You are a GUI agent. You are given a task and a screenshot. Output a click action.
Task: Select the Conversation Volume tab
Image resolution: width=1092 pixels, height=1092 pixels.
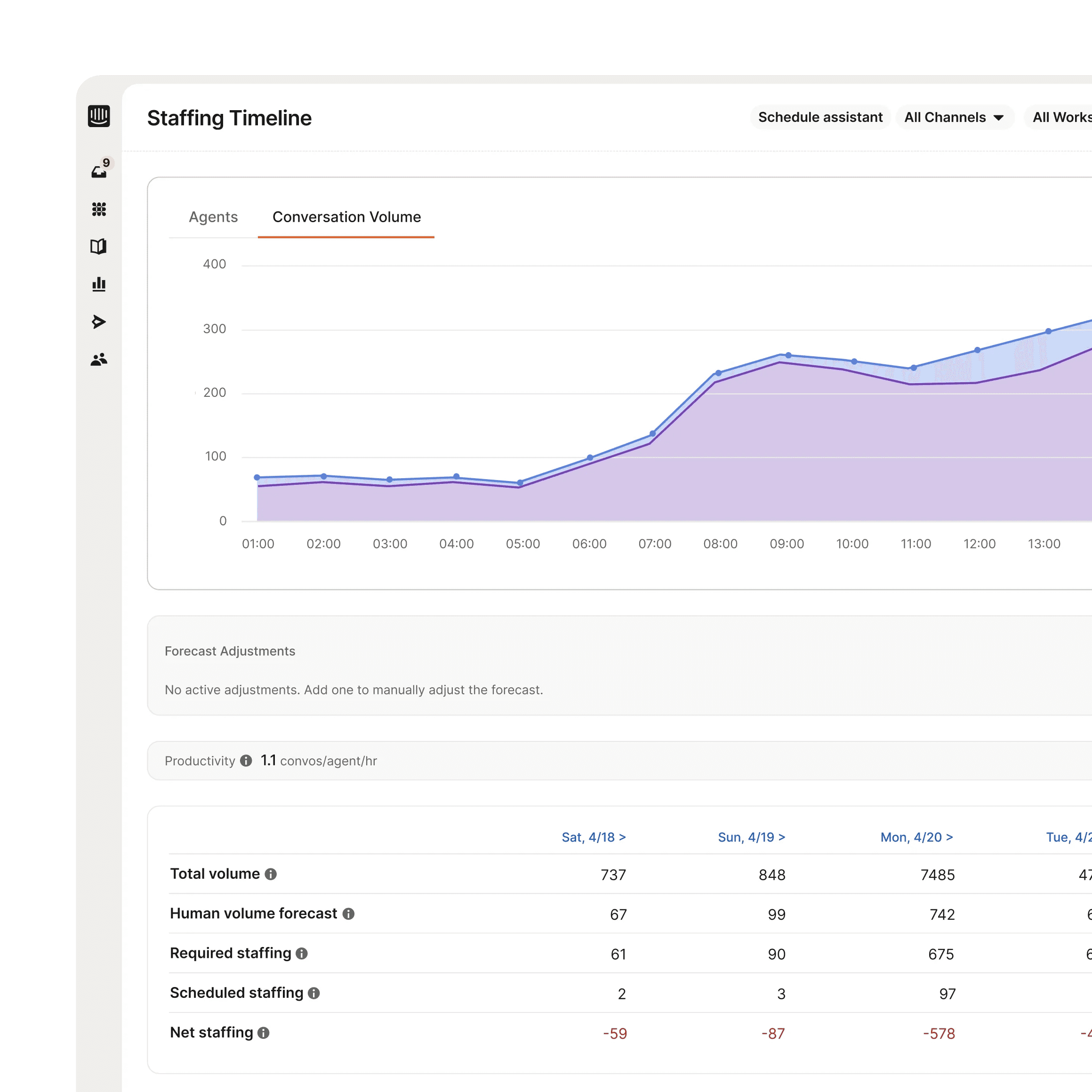(x=346, y=217)
